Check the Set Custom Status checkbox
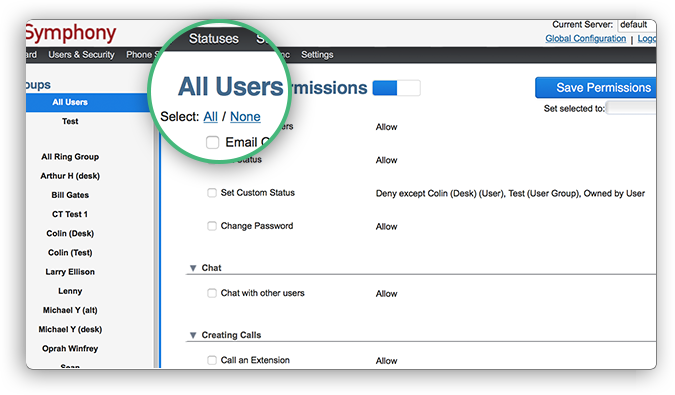The height and width of the screenshot is (395, 675). coord(212,193)
